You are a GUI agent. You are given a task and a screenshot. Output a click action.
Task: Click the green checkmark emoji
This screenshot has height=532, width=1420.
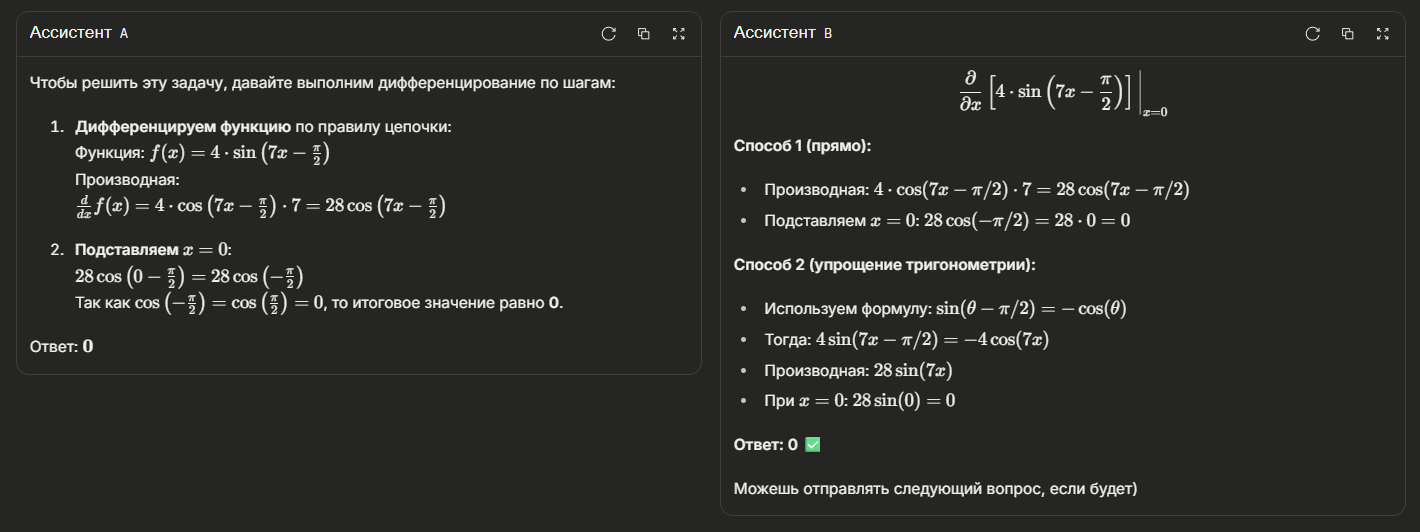[812, 444]
